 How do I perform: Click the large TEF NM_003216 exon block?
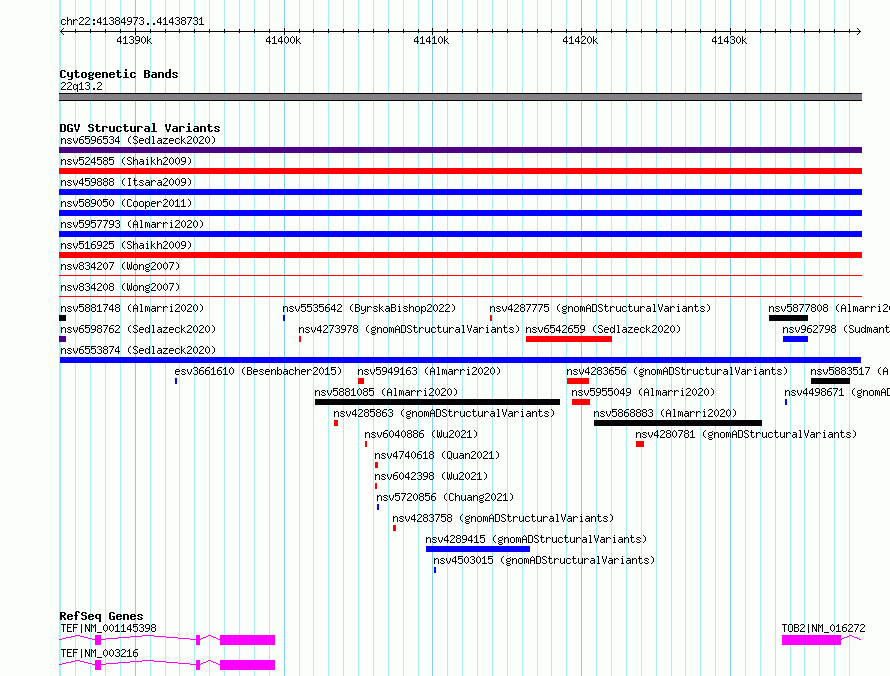pos(247,665)
